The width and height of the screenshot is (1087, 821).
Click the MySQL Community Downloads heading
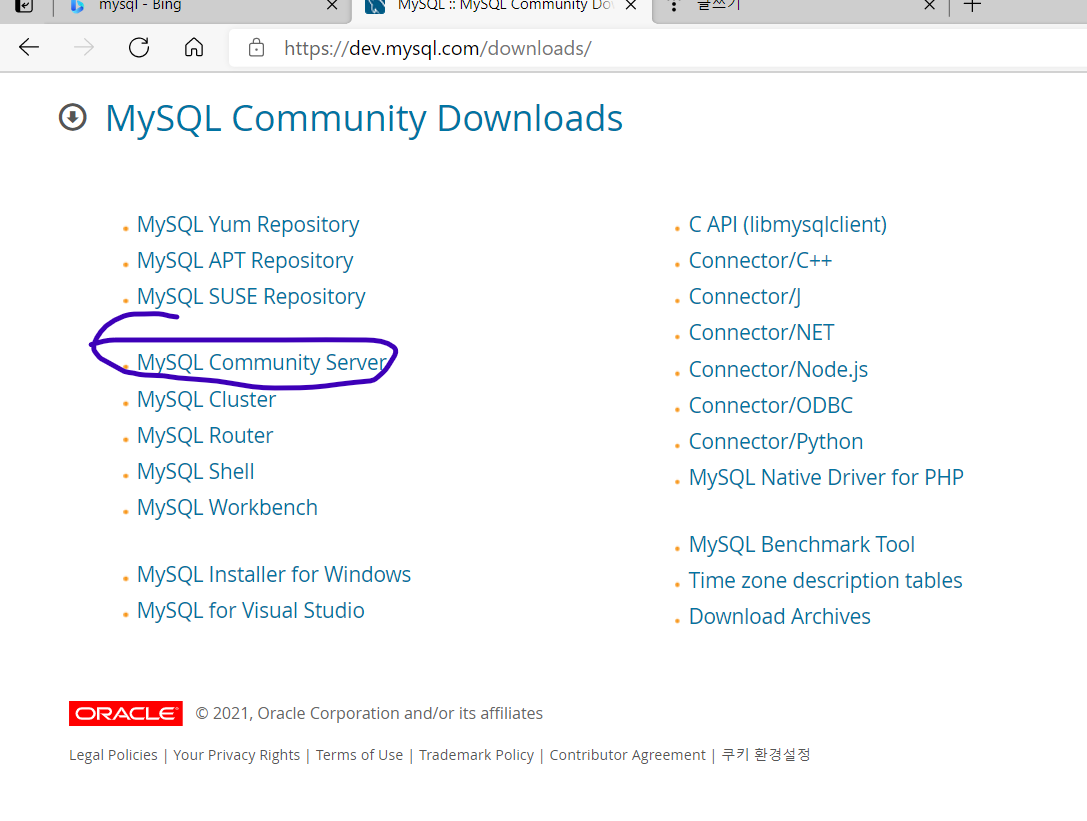(364, 119)
